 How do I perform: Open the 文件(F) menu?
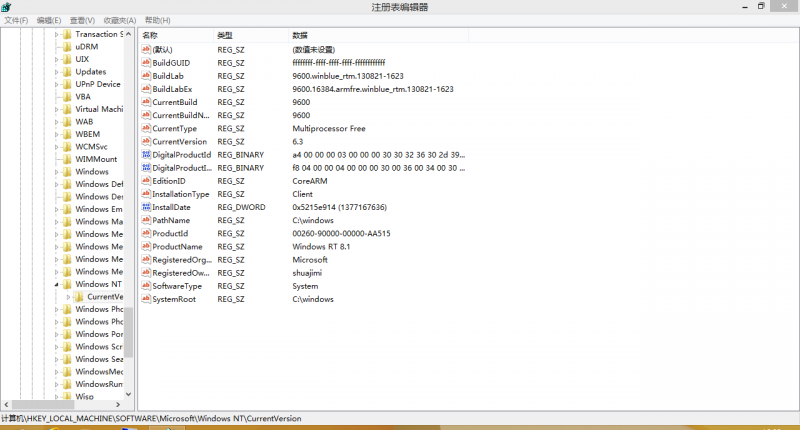pos(16,20)
